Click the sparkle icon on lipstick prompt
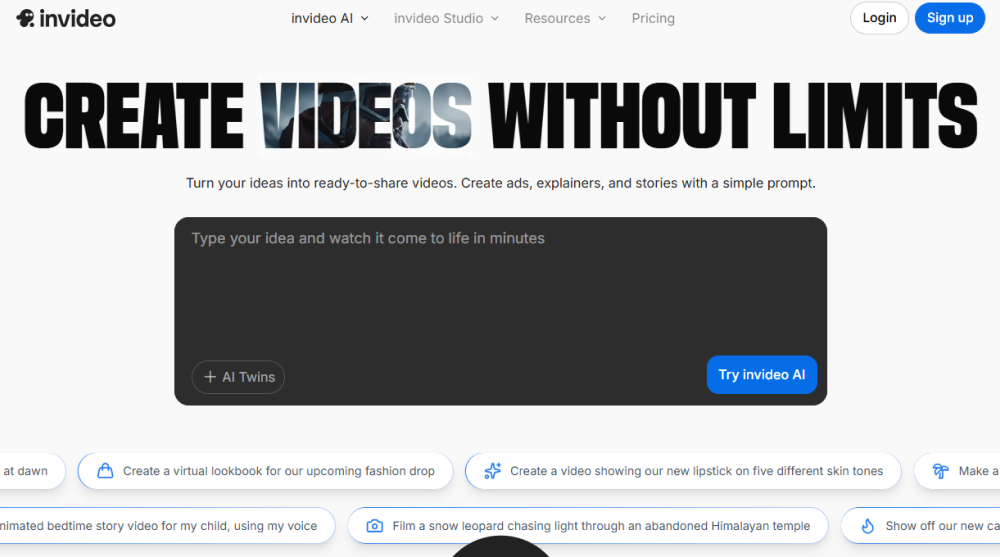This screenshot has height=557, width=1000. 492,471
